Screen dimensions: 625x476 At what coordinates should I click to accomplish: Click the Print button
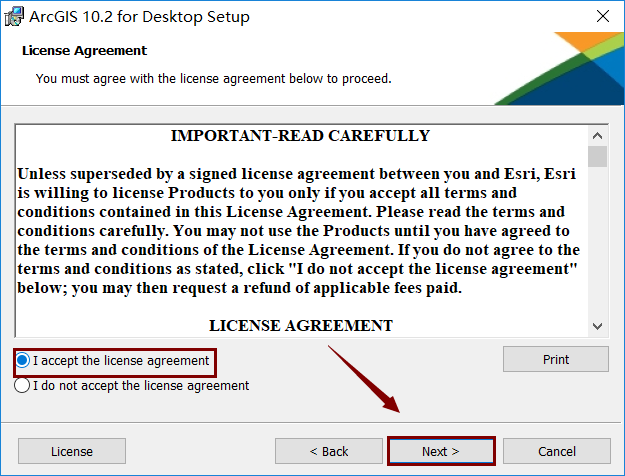coord(556,359)
